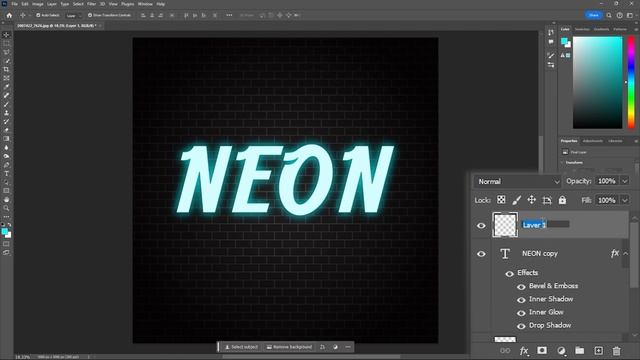Viewport: 640px width, 360px height.
Task: Click prevent artboard auto-nesting lock icon
Action: (547, 200)
